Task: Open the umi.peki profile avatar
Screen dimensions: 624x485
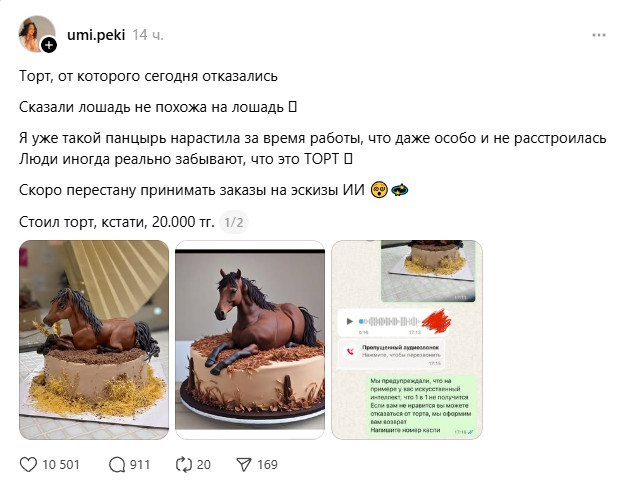Action: point(36,33)
